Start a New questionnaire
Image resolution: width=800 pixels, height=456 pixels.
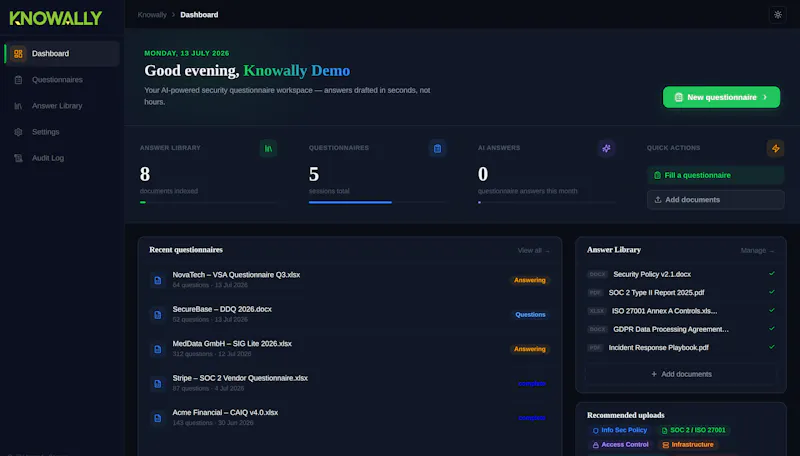[x=721, y=97]
